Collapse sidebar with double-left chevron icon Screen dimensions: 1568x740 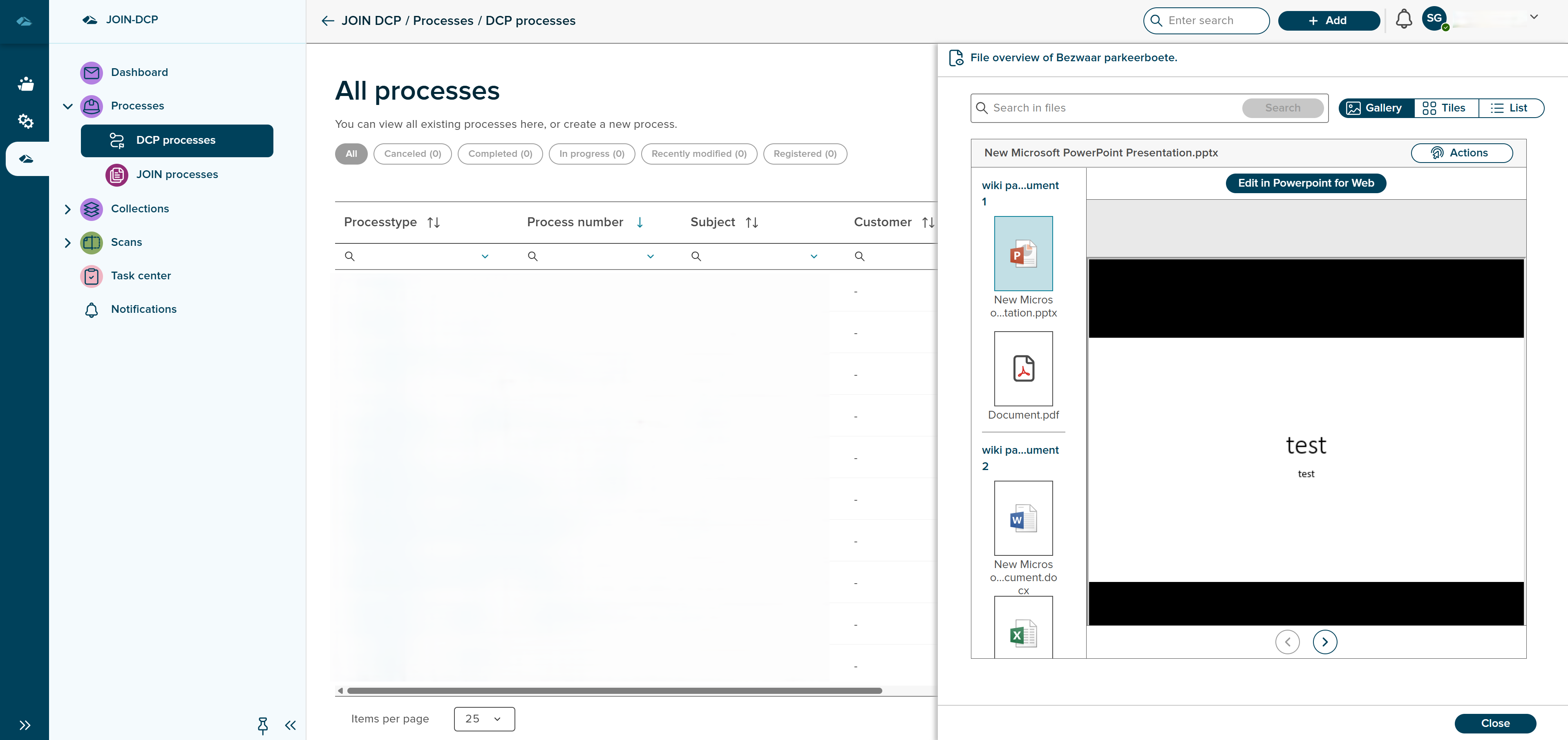[291, 725]
